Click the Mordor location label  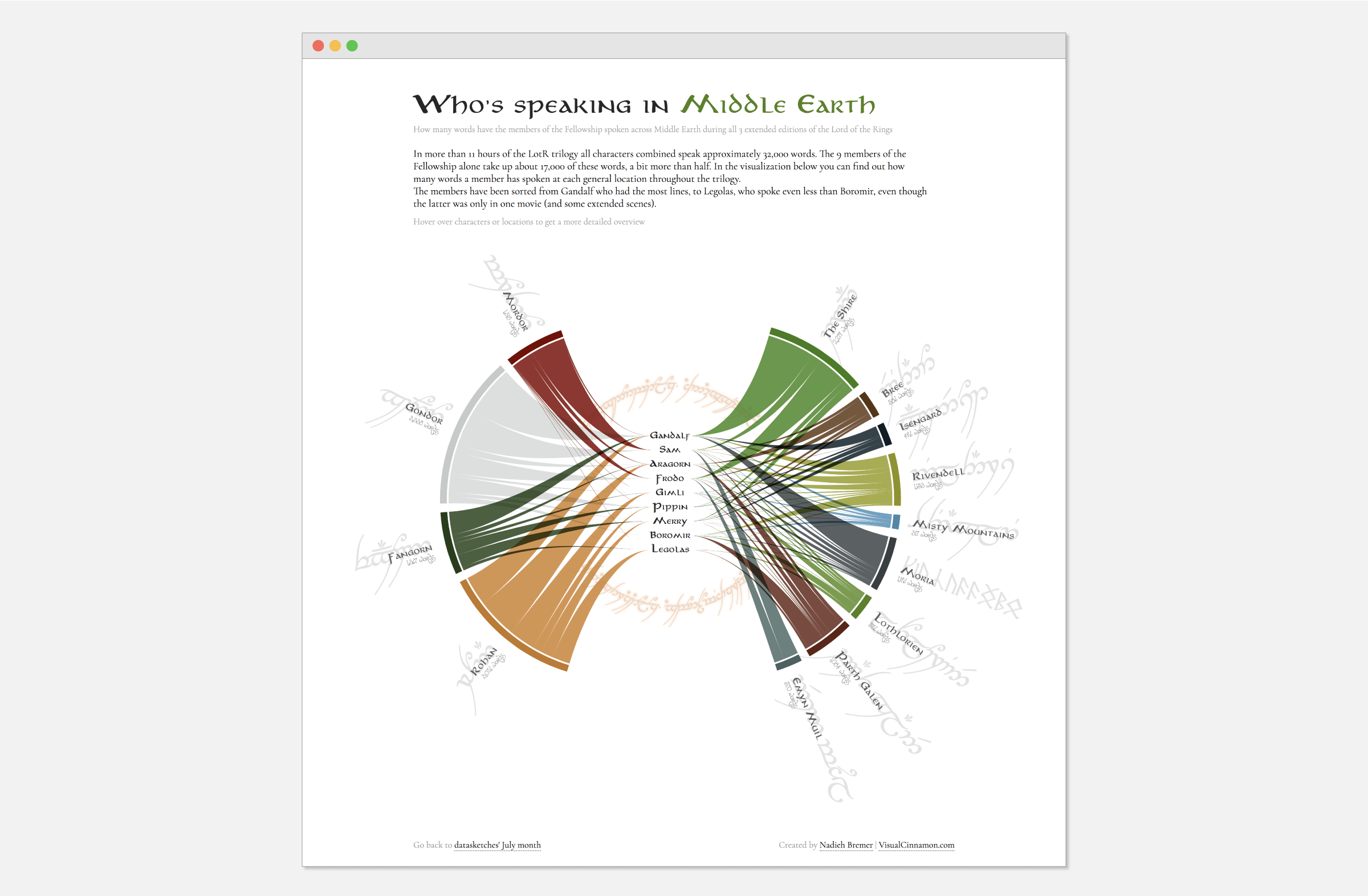point(515,312)
